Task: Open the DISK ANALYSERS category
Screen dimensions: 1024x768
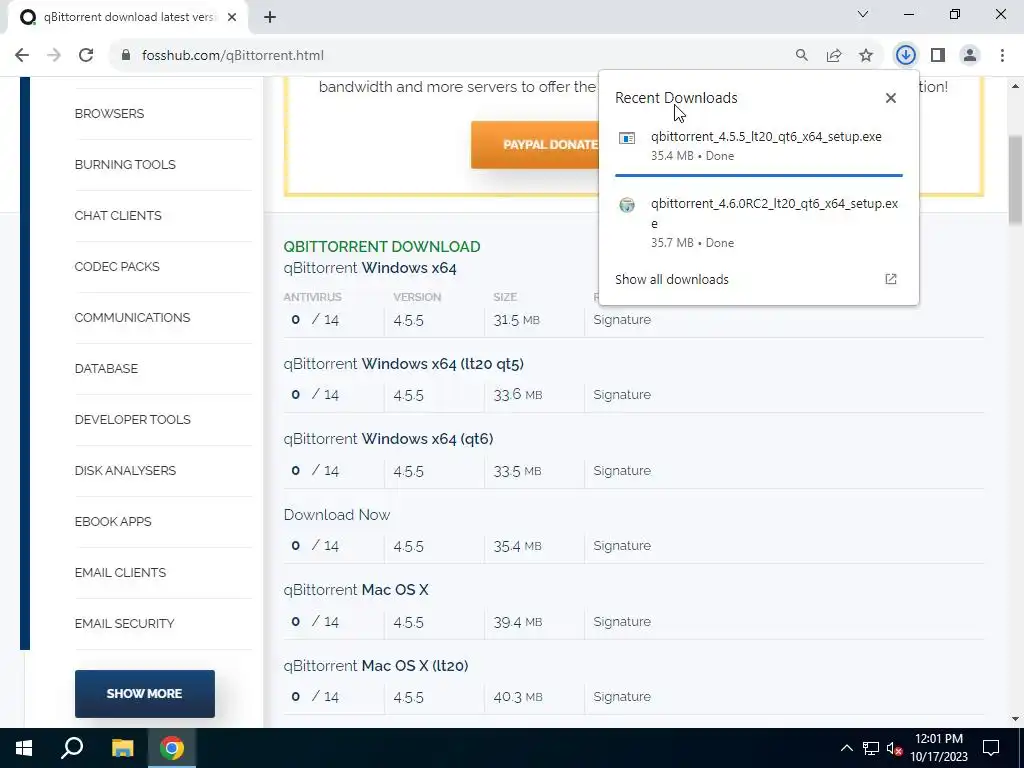Action: click(125, 470)
